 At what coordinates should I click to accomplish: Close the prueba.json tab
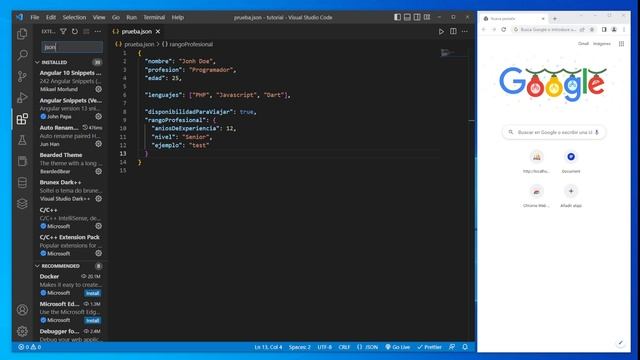click(158, 31)
